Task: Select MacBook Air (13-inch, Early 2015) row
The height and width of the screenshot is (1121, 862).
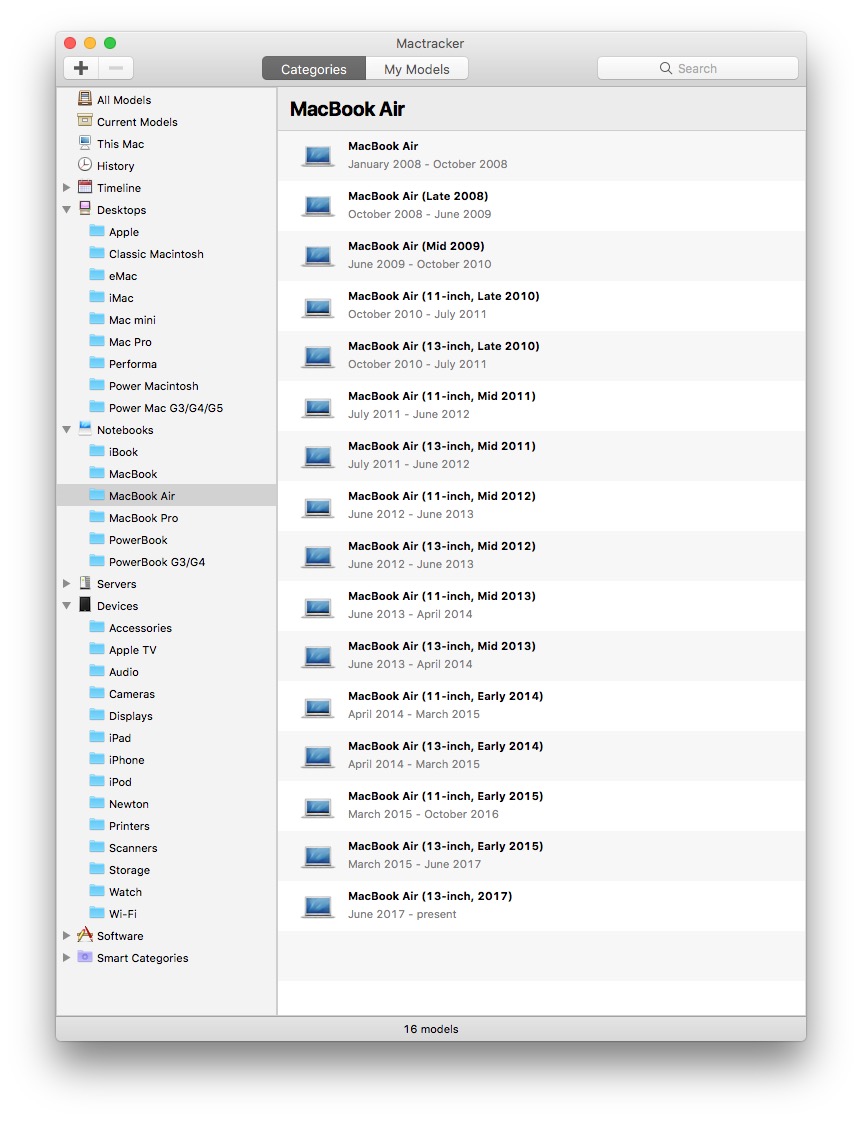Action: coord(541,856)
